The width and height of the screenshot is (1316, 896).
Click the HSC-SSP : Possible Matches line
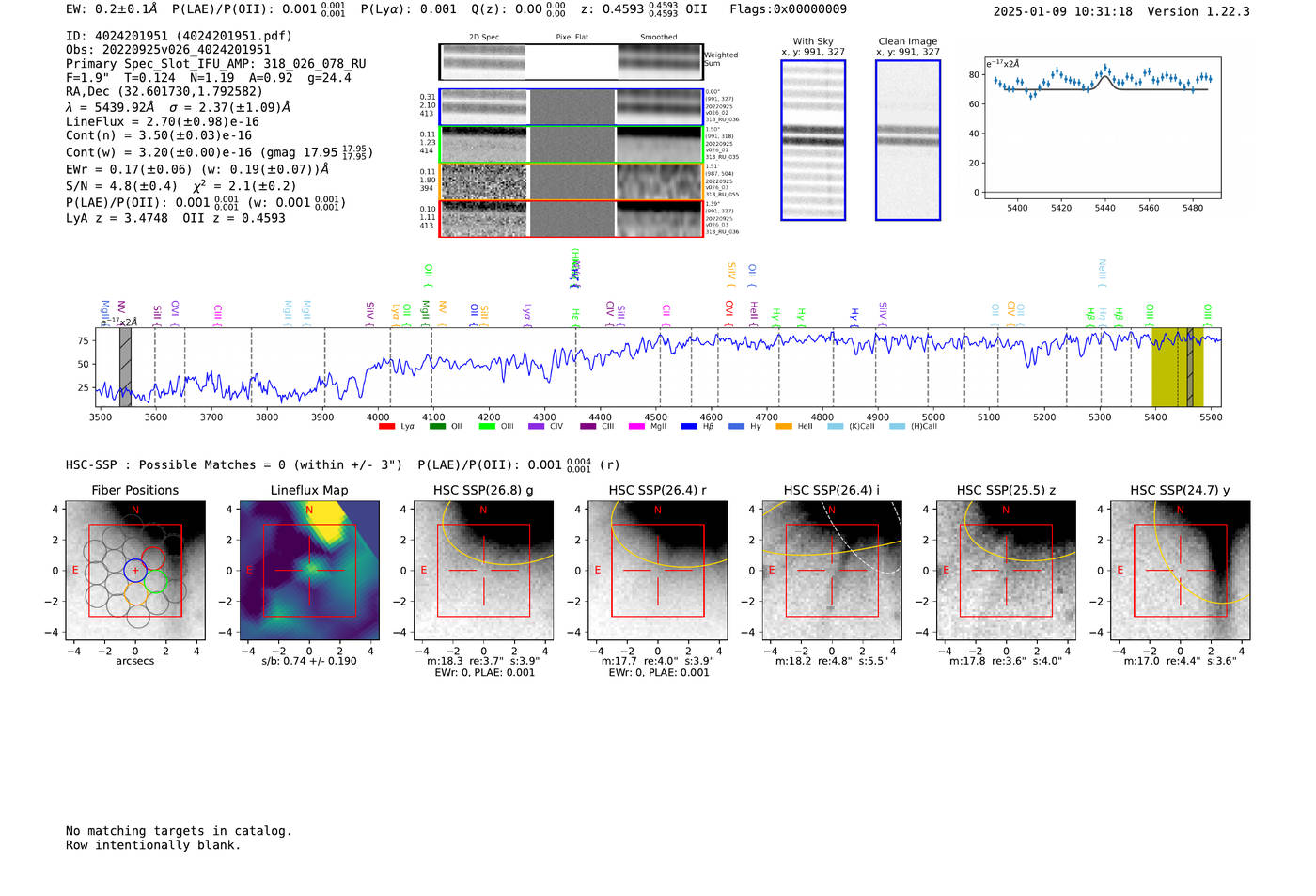[343, 464]
